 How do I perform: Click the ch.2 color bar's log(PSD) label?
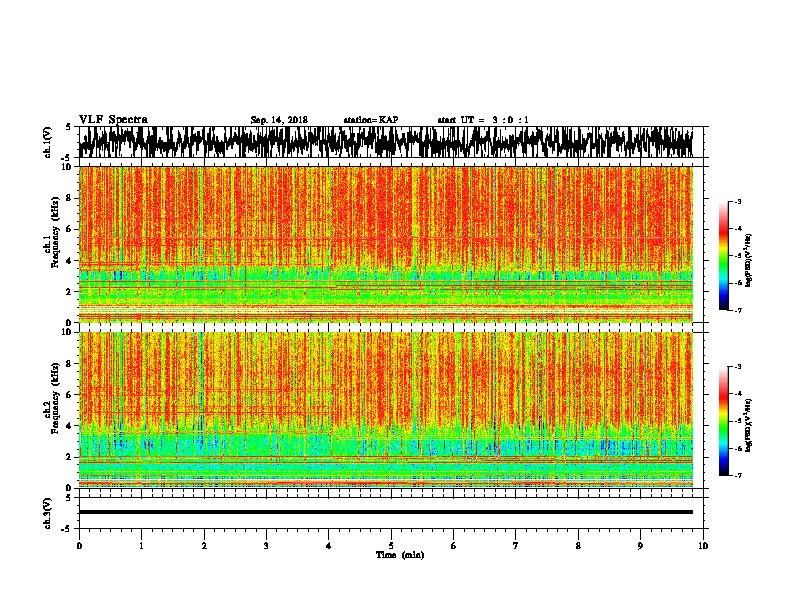click(749, 425)
